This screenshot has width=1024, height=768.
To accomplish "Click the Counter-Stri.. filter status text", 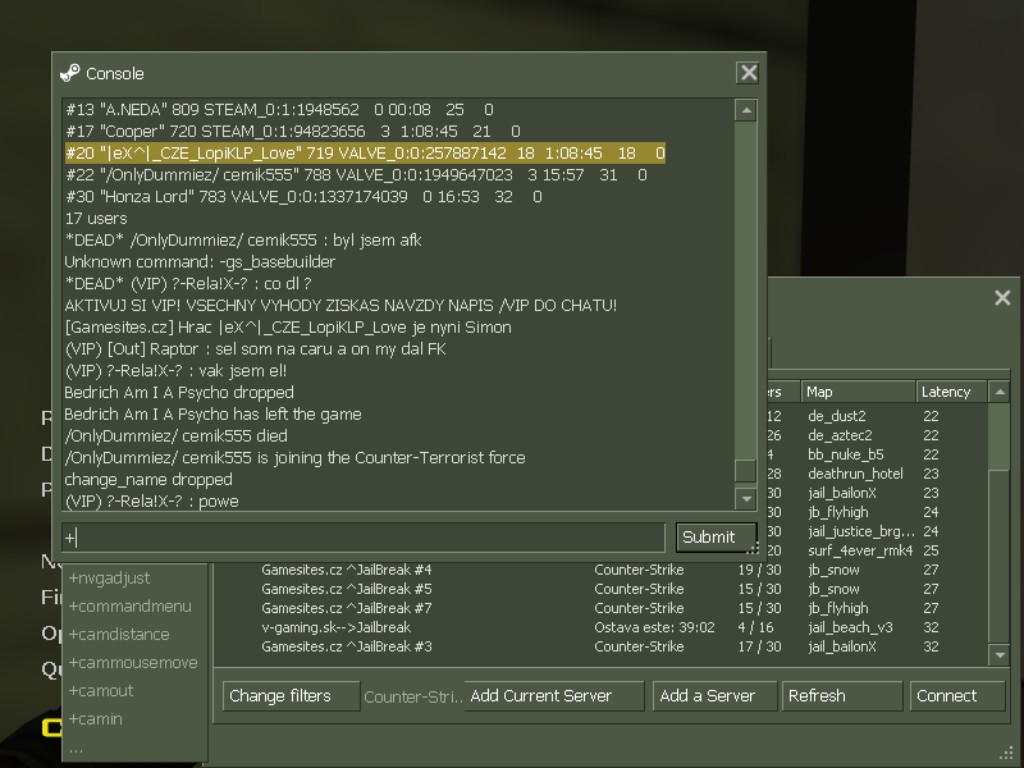I will [x=413, y=697].
